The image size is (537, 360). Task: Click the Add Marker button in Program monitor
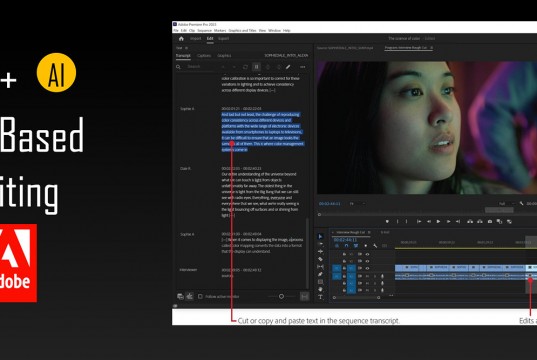387,222
